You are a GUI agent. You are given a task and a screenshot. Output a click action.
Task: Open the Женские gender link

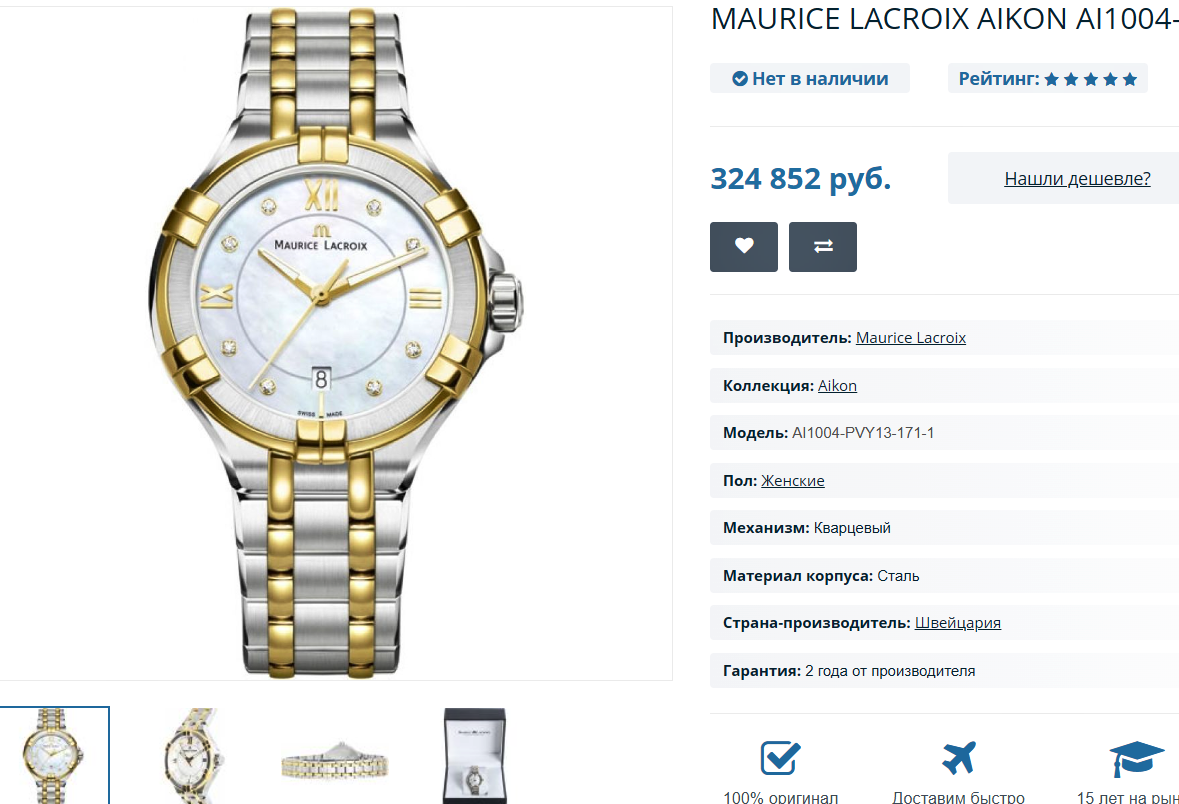point(793,481)
